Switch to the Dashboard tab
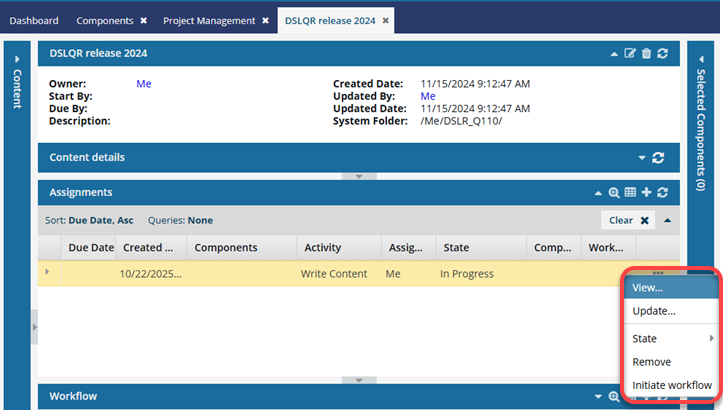The image size is (723, 410). tap(34, 20)
